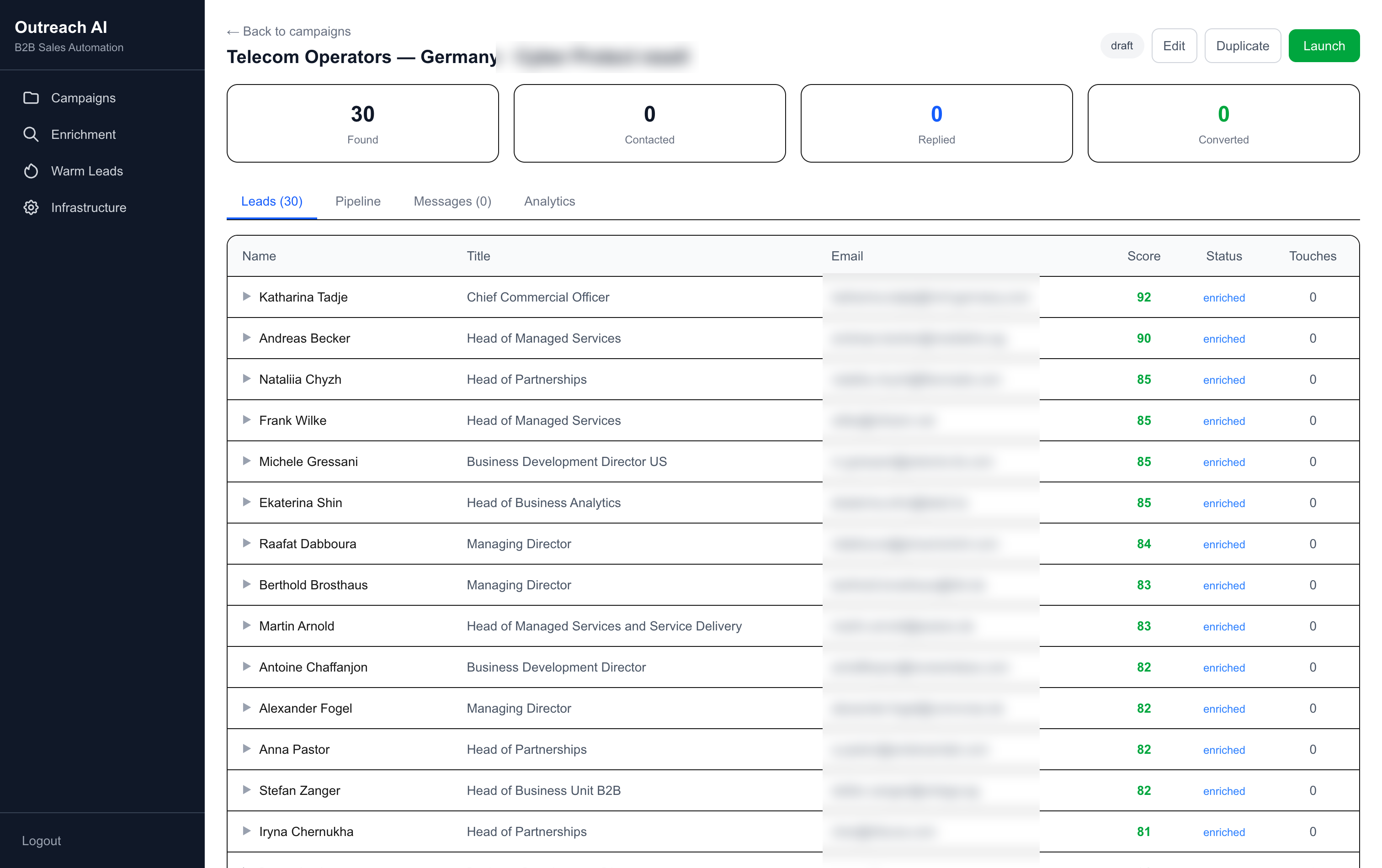Expand Andreas Becker row details
Viewport: 1382px width, 868px height.
246,338
